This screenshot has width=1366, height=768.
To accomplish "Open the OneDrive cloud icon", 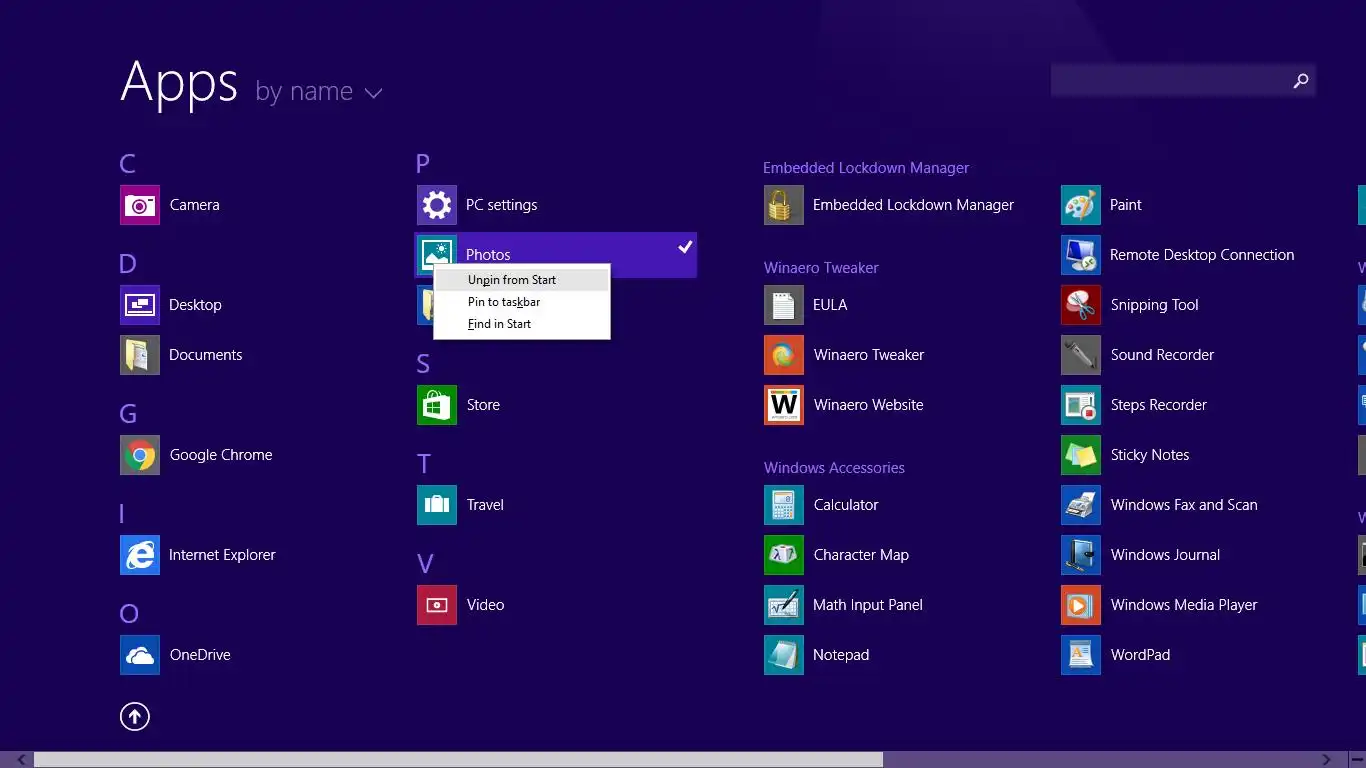I will (140, 655).
